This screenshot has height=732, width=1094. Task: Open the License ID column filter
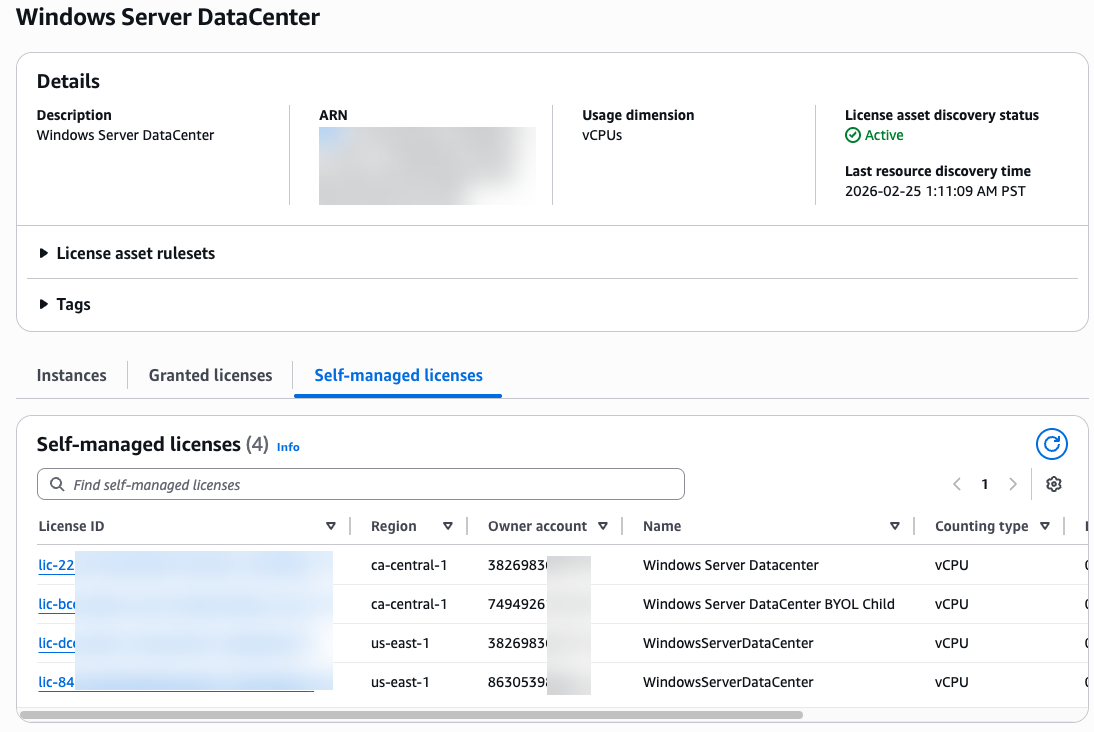330,525
